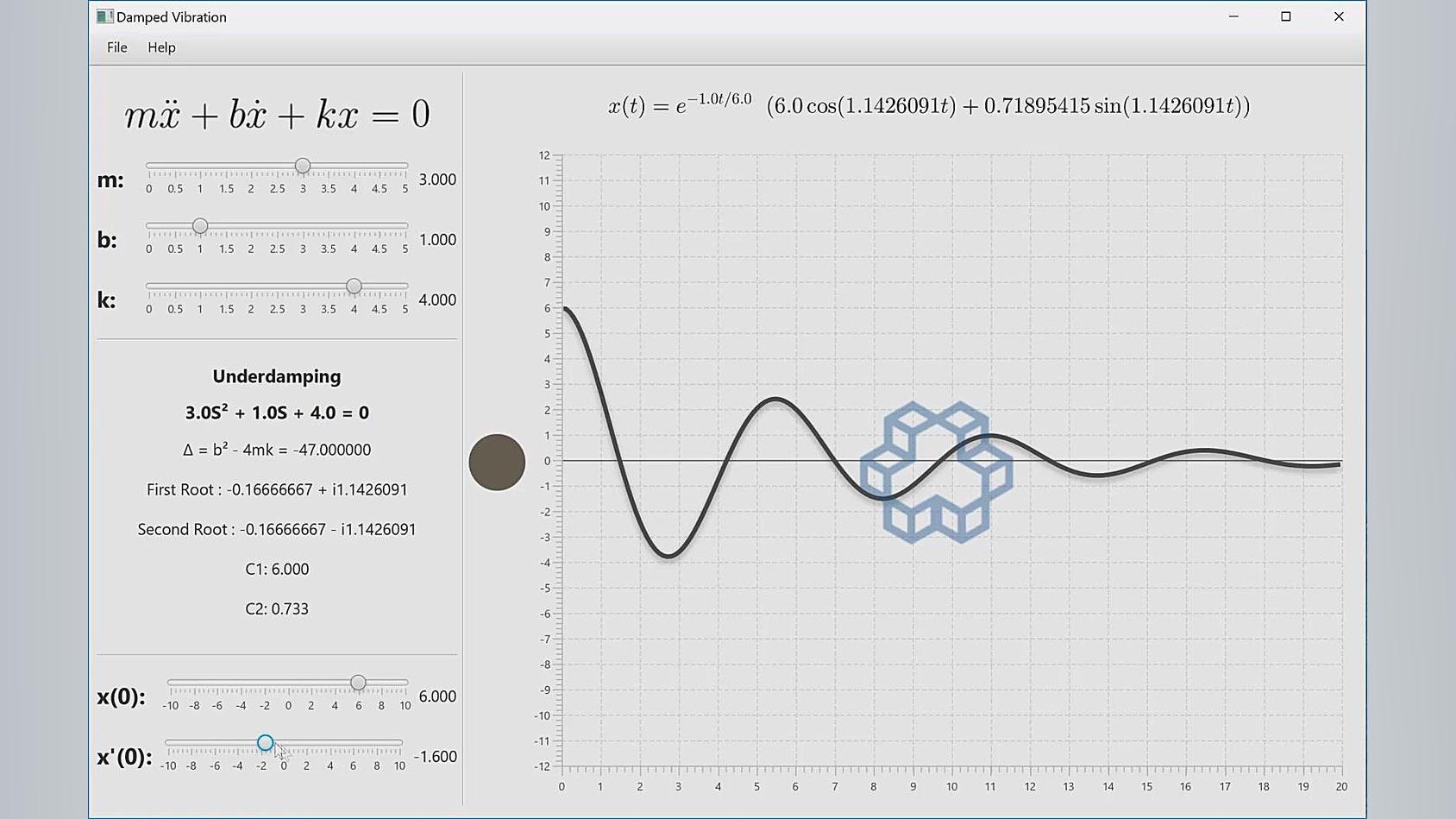
Task: Select the damping slider b handle
Action: coord(199,226)
